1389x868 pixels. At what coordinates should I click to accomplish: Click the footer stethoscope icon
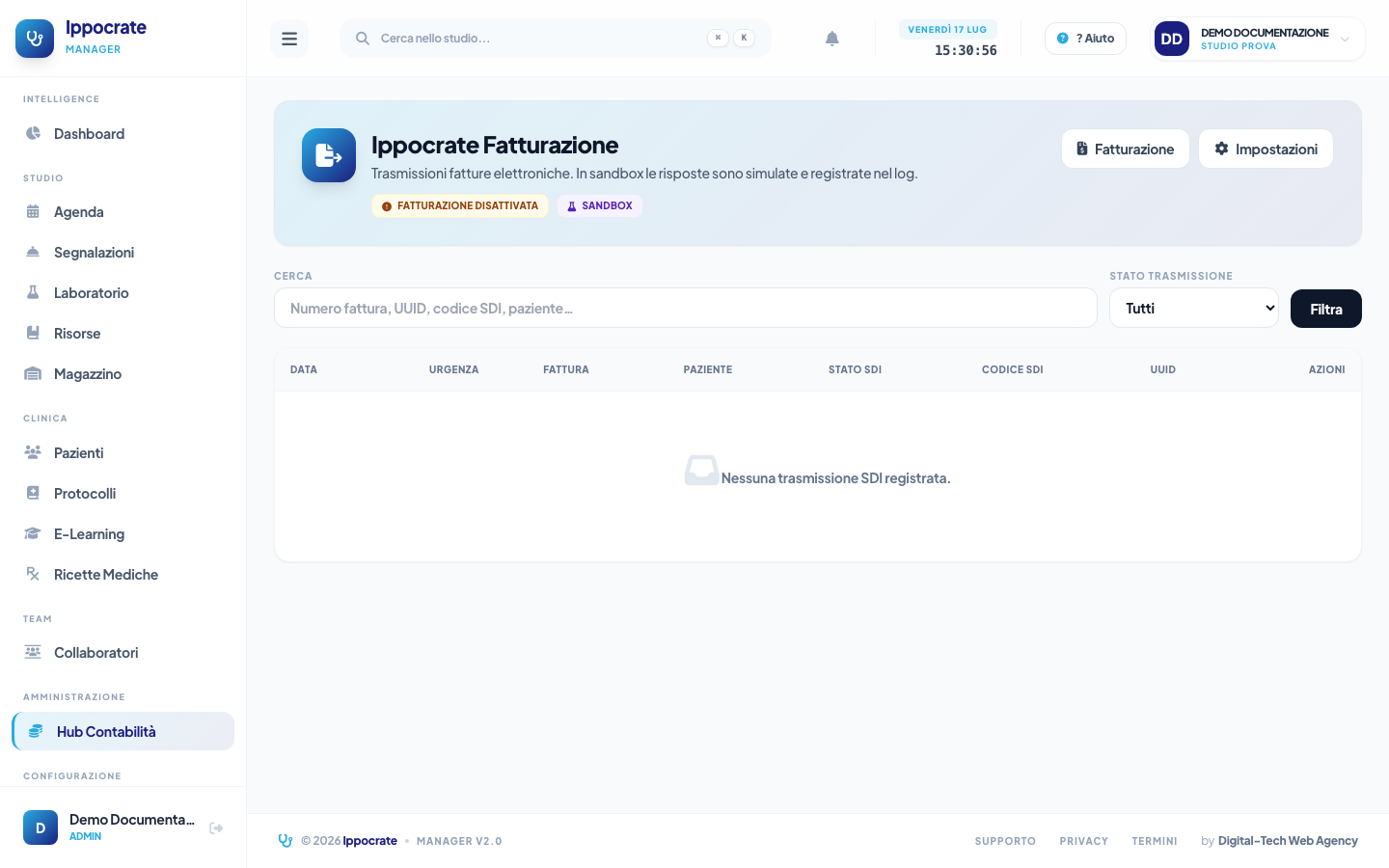(x=286, y=841)
